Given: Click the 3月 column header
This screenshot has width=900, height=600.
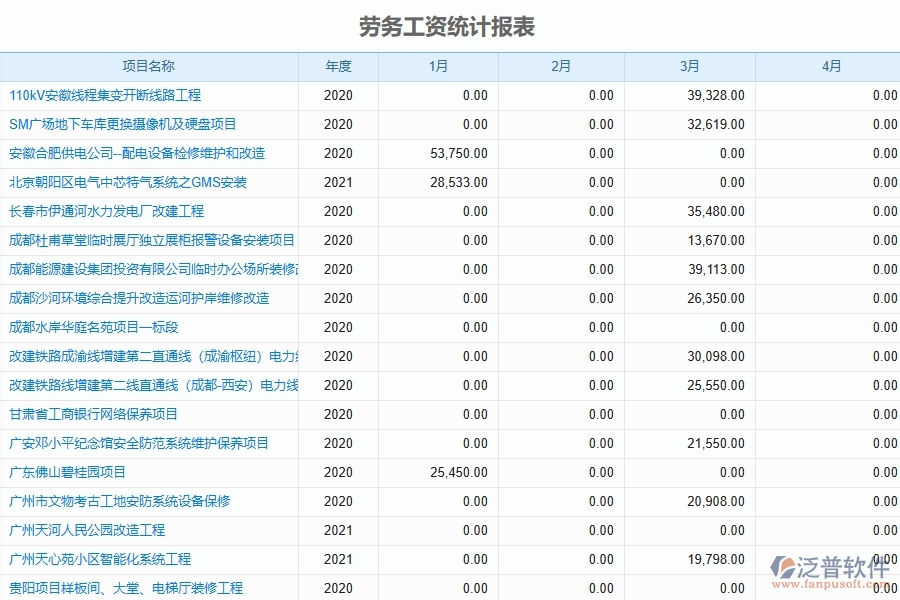Looking at the screenshot, I should click(687, 67).
